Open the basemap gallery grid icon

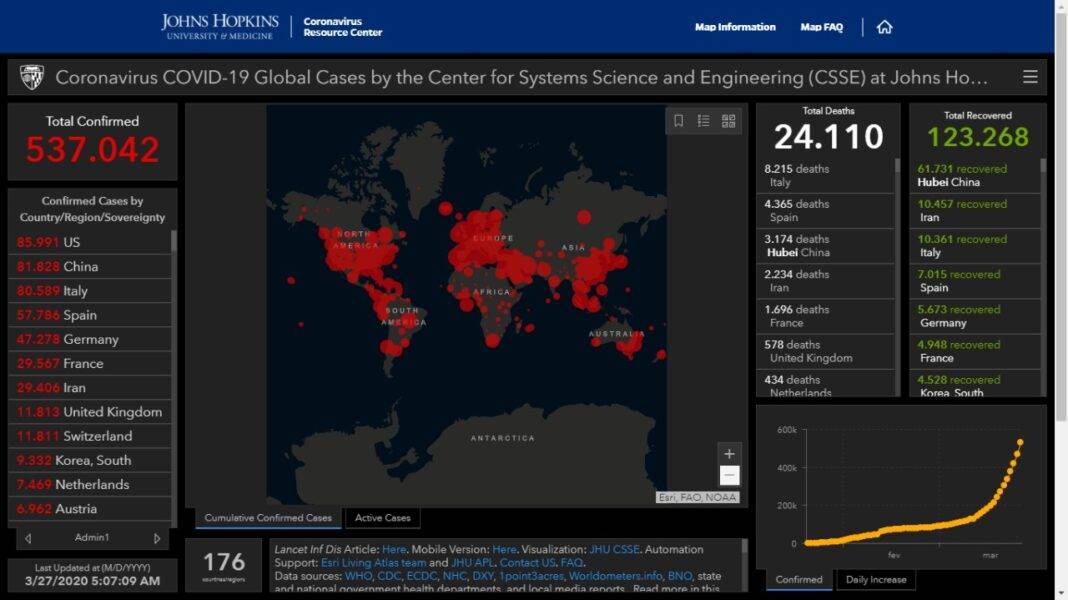pos(728,121)
